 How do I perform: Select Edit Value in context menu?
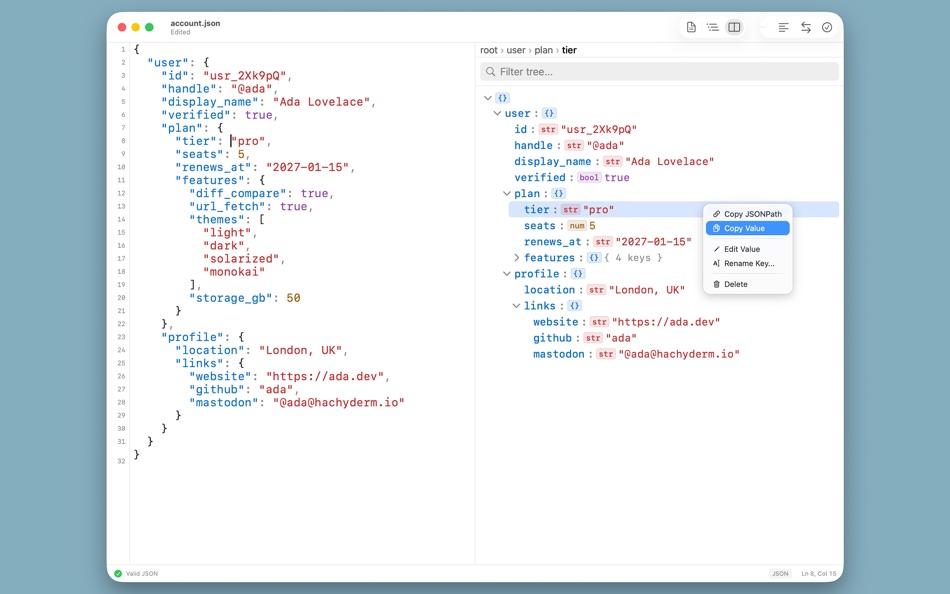point(748,249)
